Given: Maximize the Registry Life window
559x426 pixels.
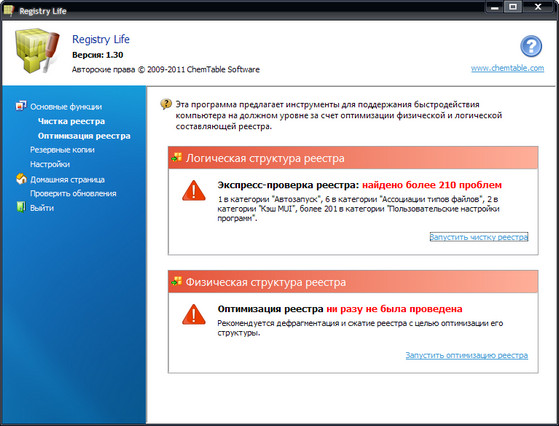Looking at the screenshot, I should [x=513, y=7].
